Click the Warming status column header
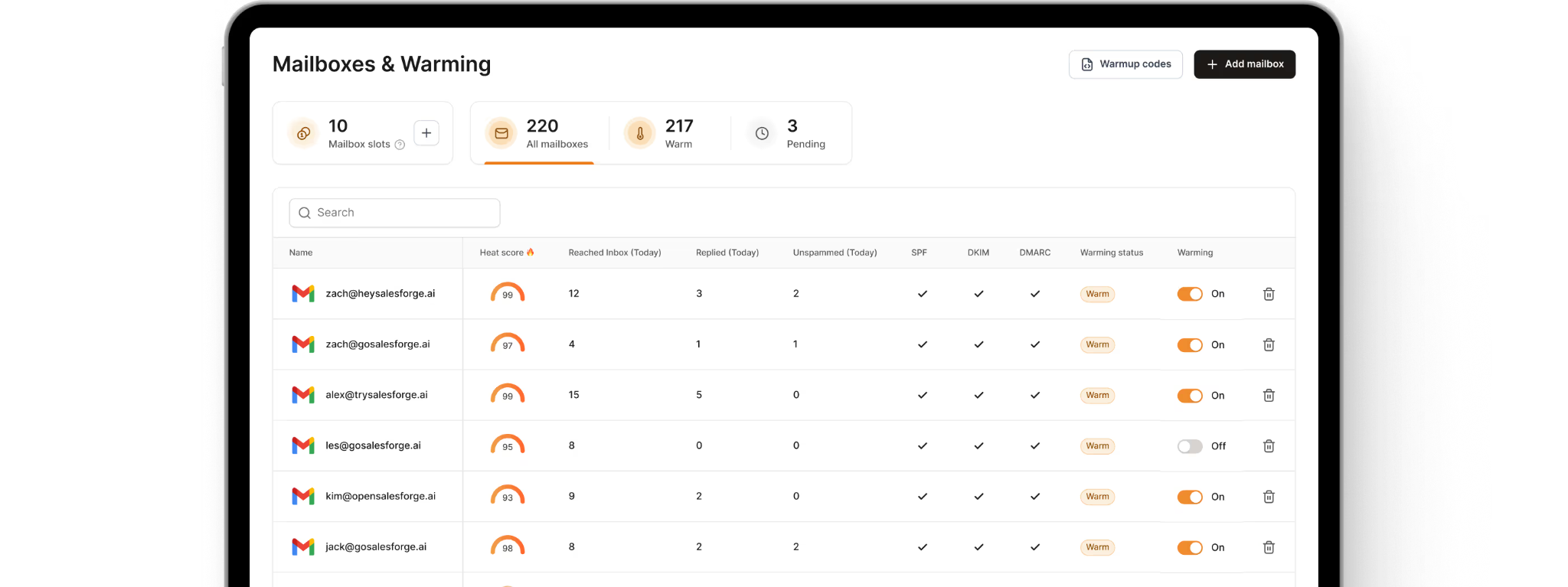 point(1112,253)
